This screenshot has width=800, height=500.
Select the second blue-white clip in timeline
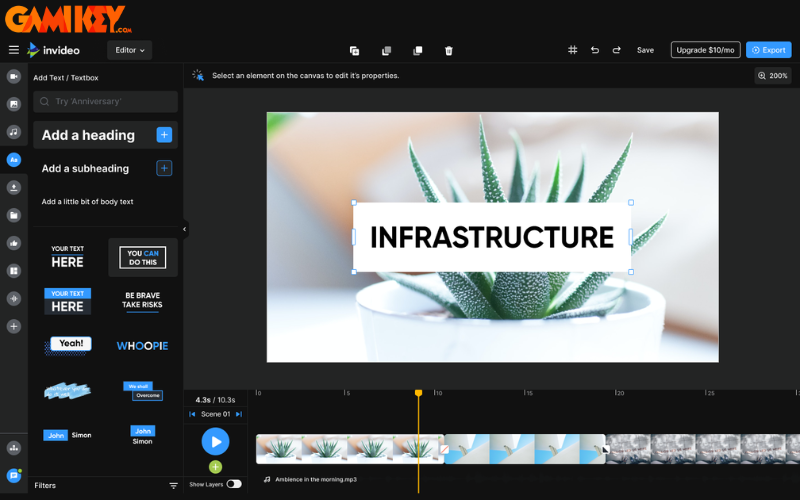pos(524,449)
